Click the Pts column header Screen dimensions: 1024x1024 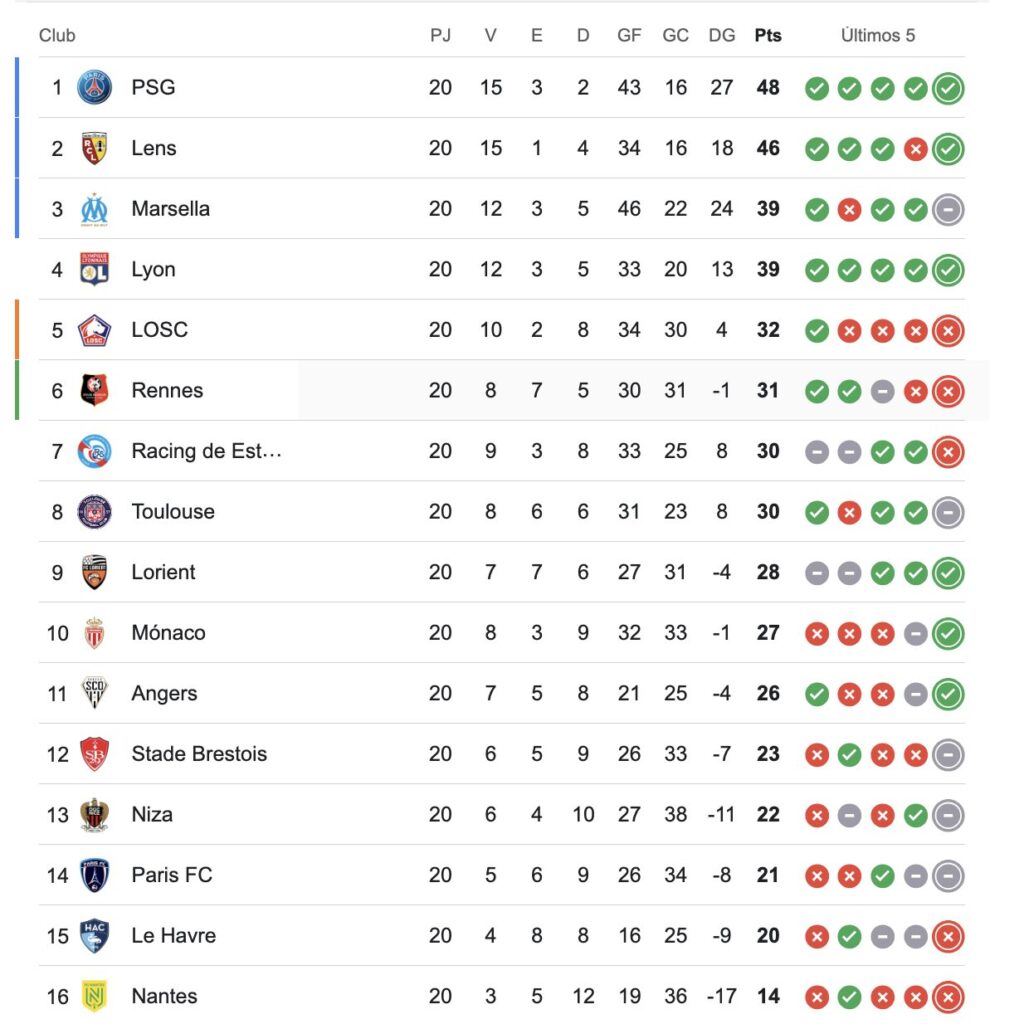point(768,36)
